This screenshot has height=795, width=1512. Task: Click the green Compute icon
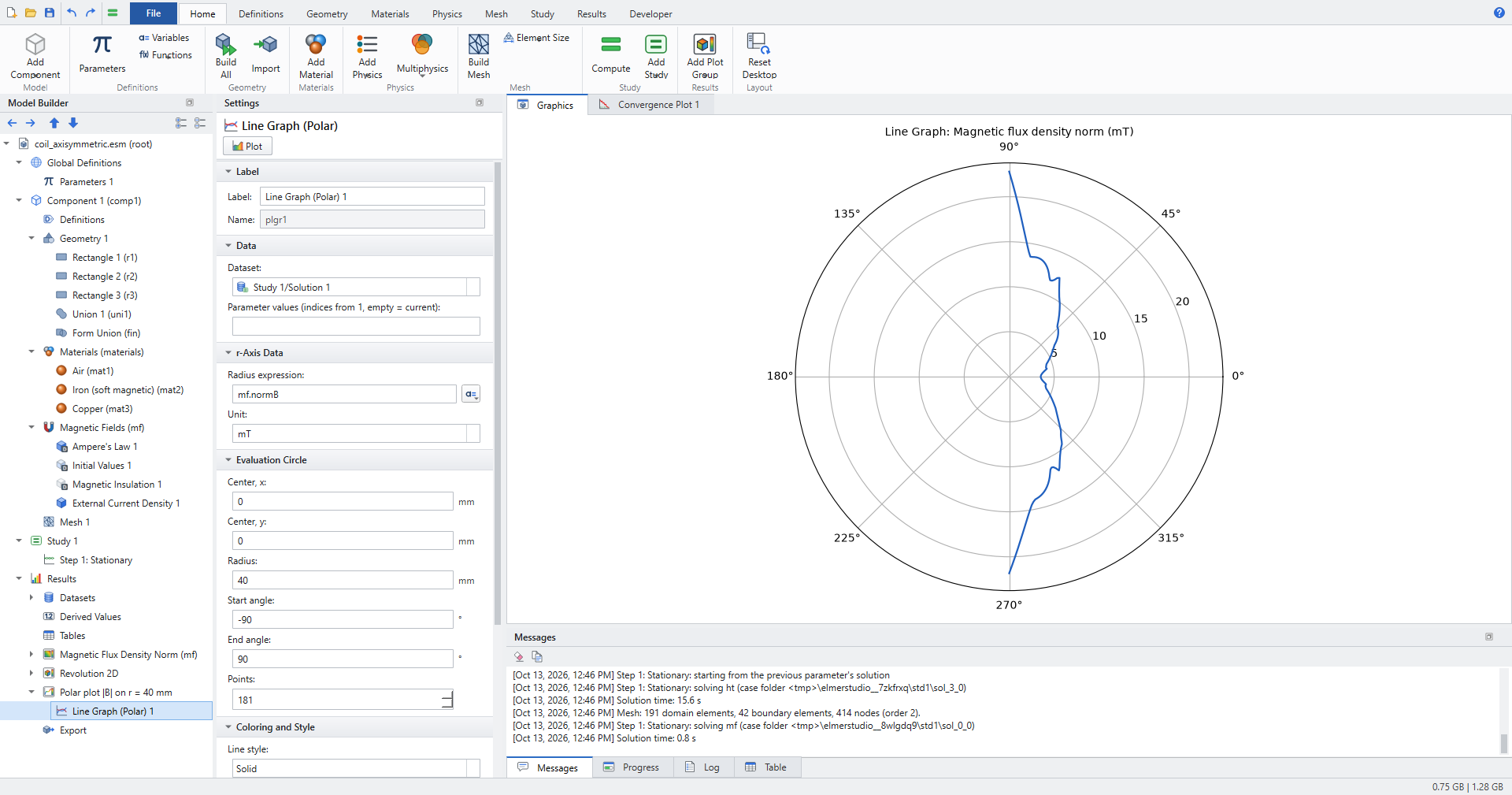(611, 44)
